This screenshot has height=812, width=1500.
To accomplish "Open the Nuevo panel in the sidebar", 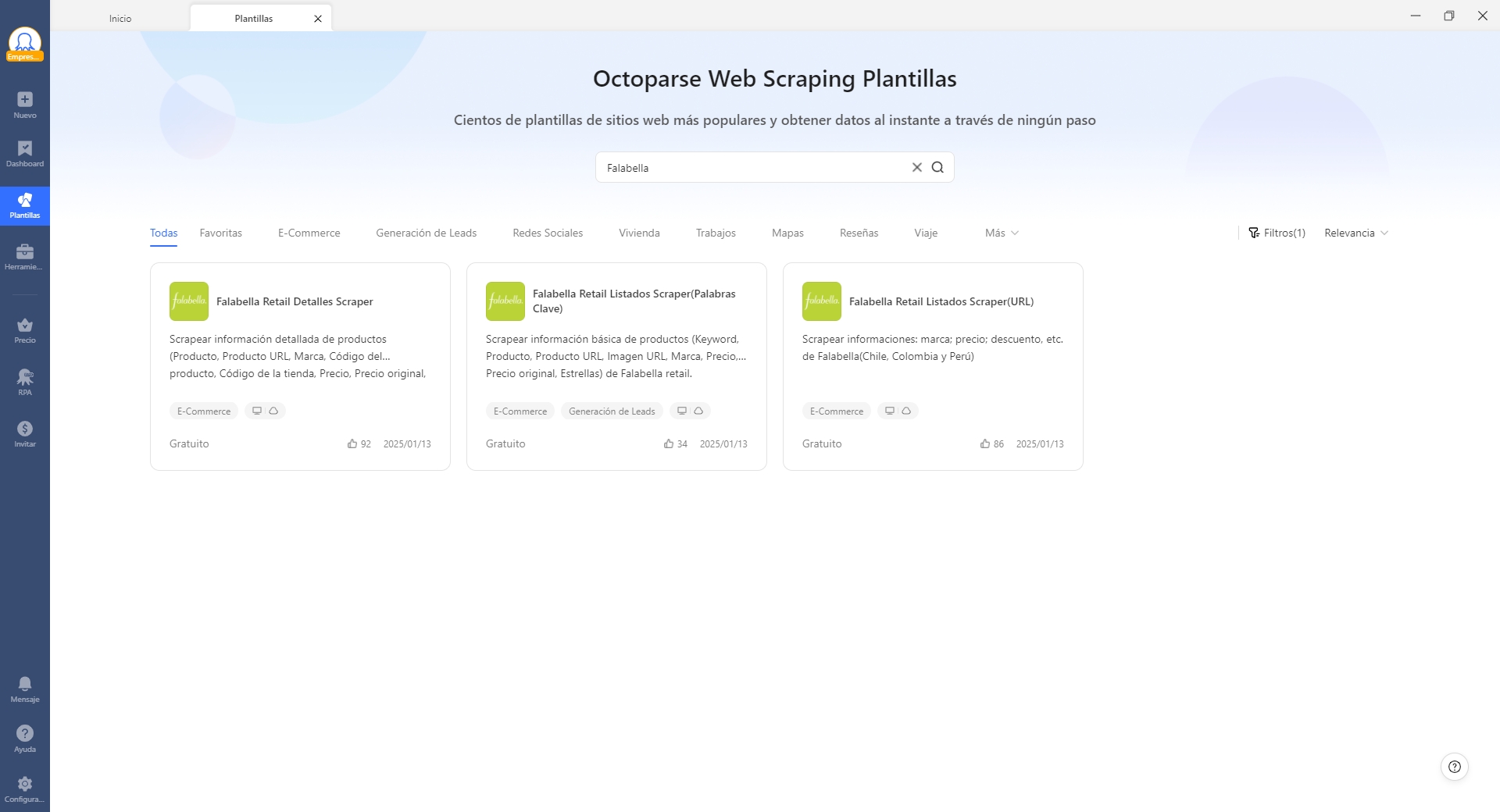I will (x=25, y=104).
